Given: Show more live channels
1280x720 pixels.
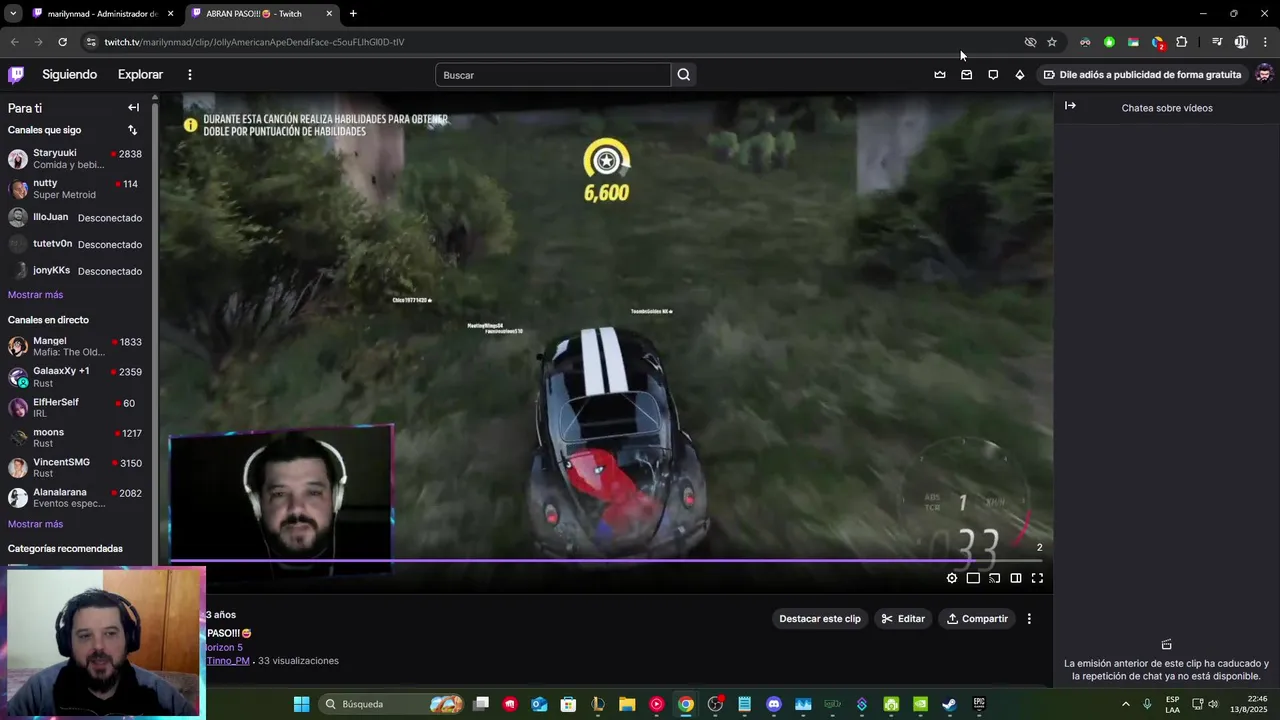Looking at the screenshot, I should [x=35, y=524].
